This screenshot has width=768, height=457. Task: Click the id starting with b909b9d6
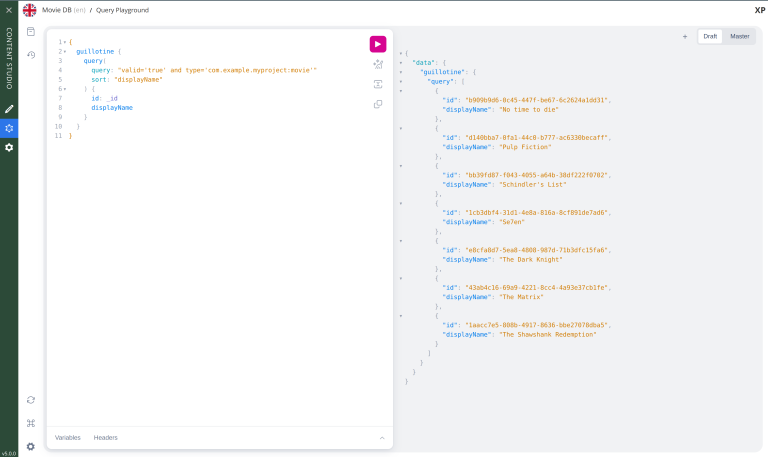536,100
